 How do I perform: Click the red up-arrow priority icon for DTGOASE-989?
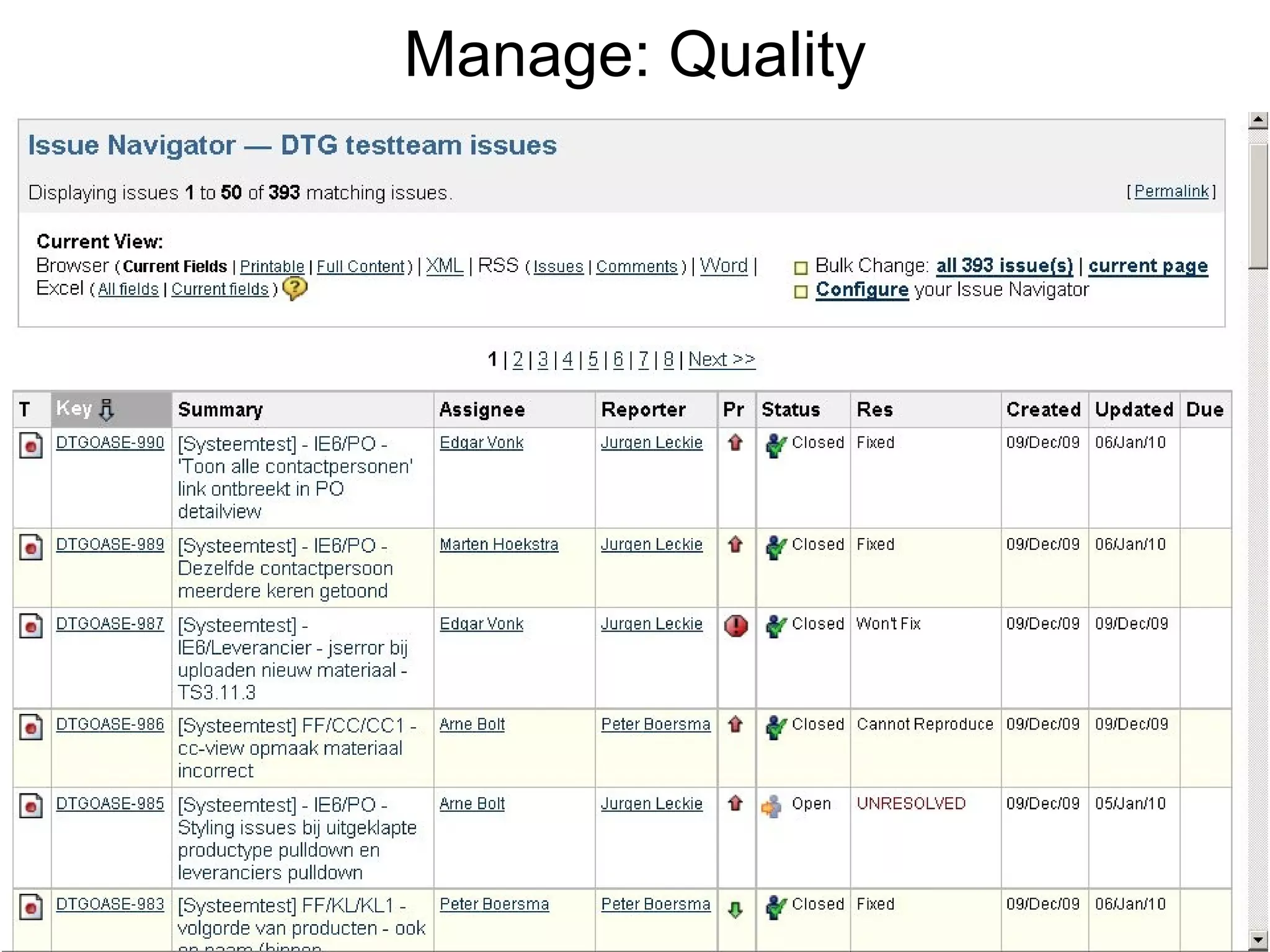pyautogui.click(x=735, y=544)
